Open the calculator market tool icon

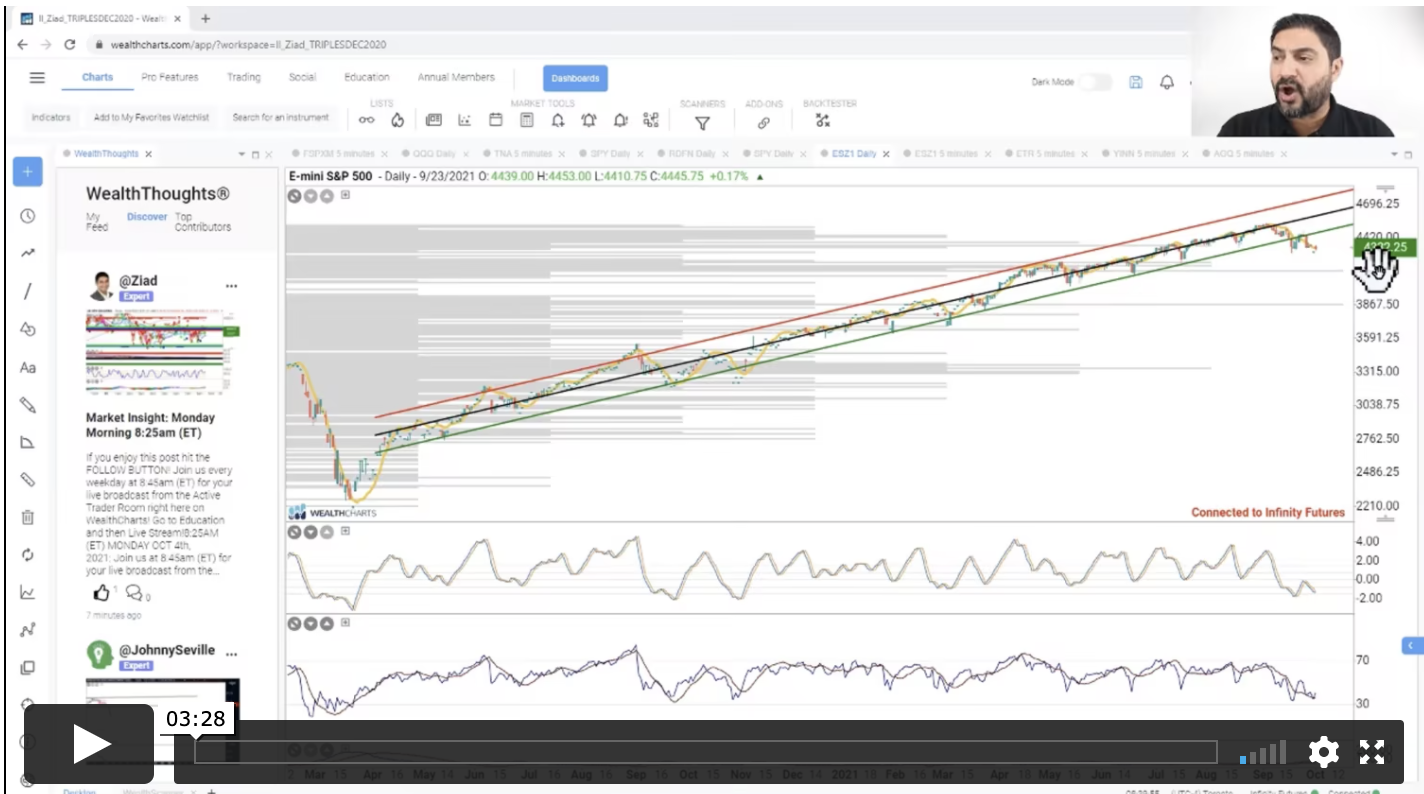pyautogui.click(x=526, y=120)
